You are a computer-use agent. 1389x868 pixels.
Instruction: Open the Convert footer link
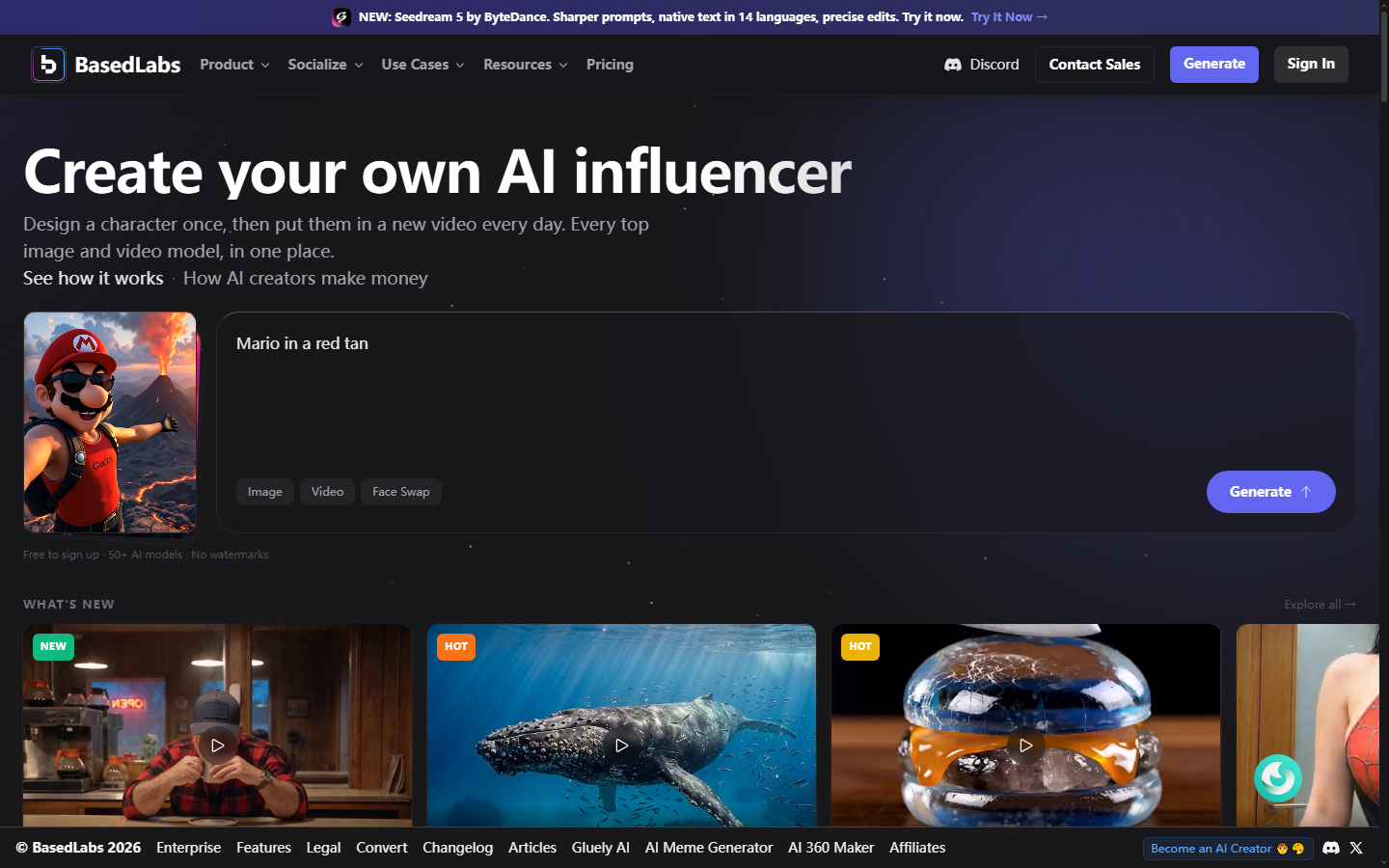click(x=382, y=848)
